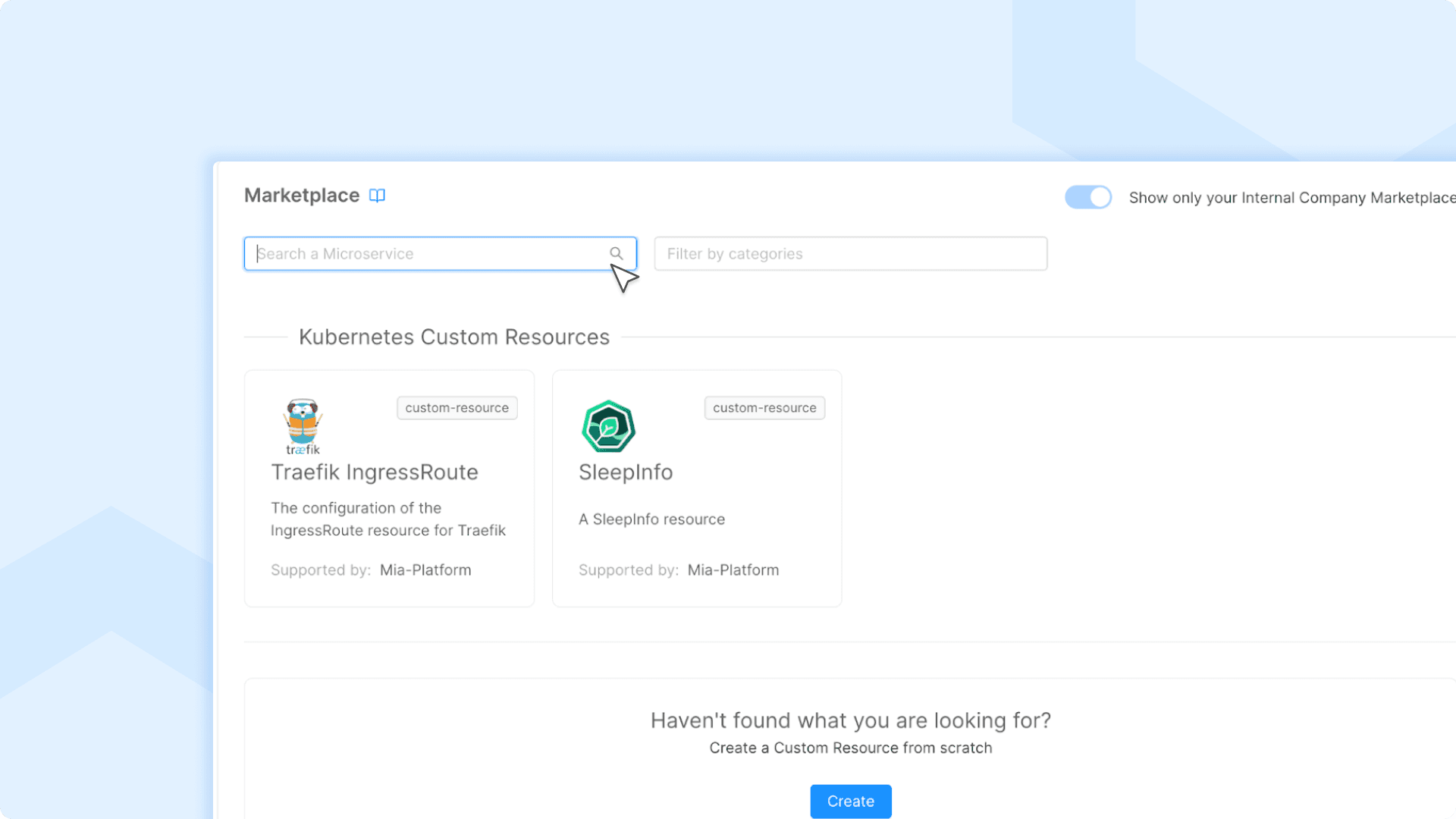Click the Marketplace page title
Screen dimensions: 1456x819
tap(302, 196)
